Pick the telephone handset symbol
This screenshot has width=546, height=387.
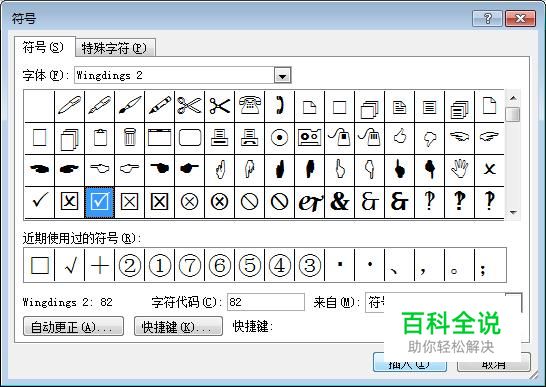tap(279, 106)
